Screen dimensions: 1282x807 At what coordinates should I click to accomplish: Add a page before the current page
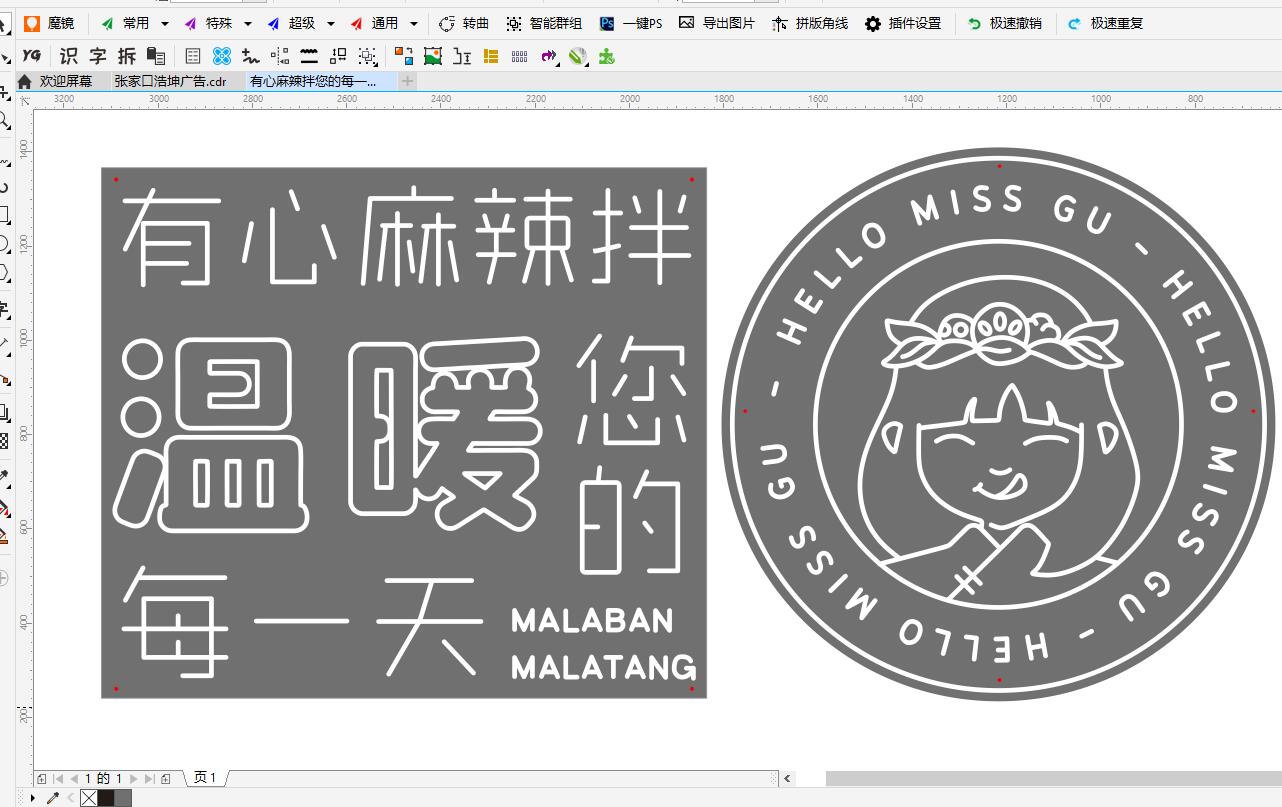click(x=41, y=778)
